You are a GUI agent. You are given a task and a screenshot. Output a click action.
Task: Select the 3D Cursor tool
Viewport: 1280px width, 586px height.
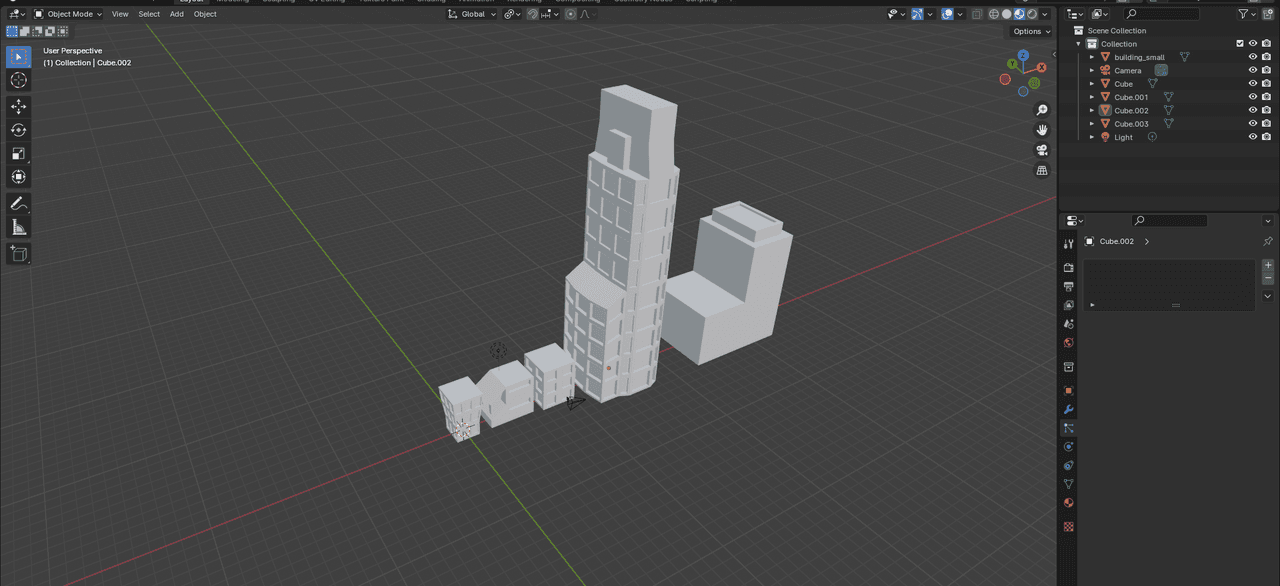(x=18, y=80)
